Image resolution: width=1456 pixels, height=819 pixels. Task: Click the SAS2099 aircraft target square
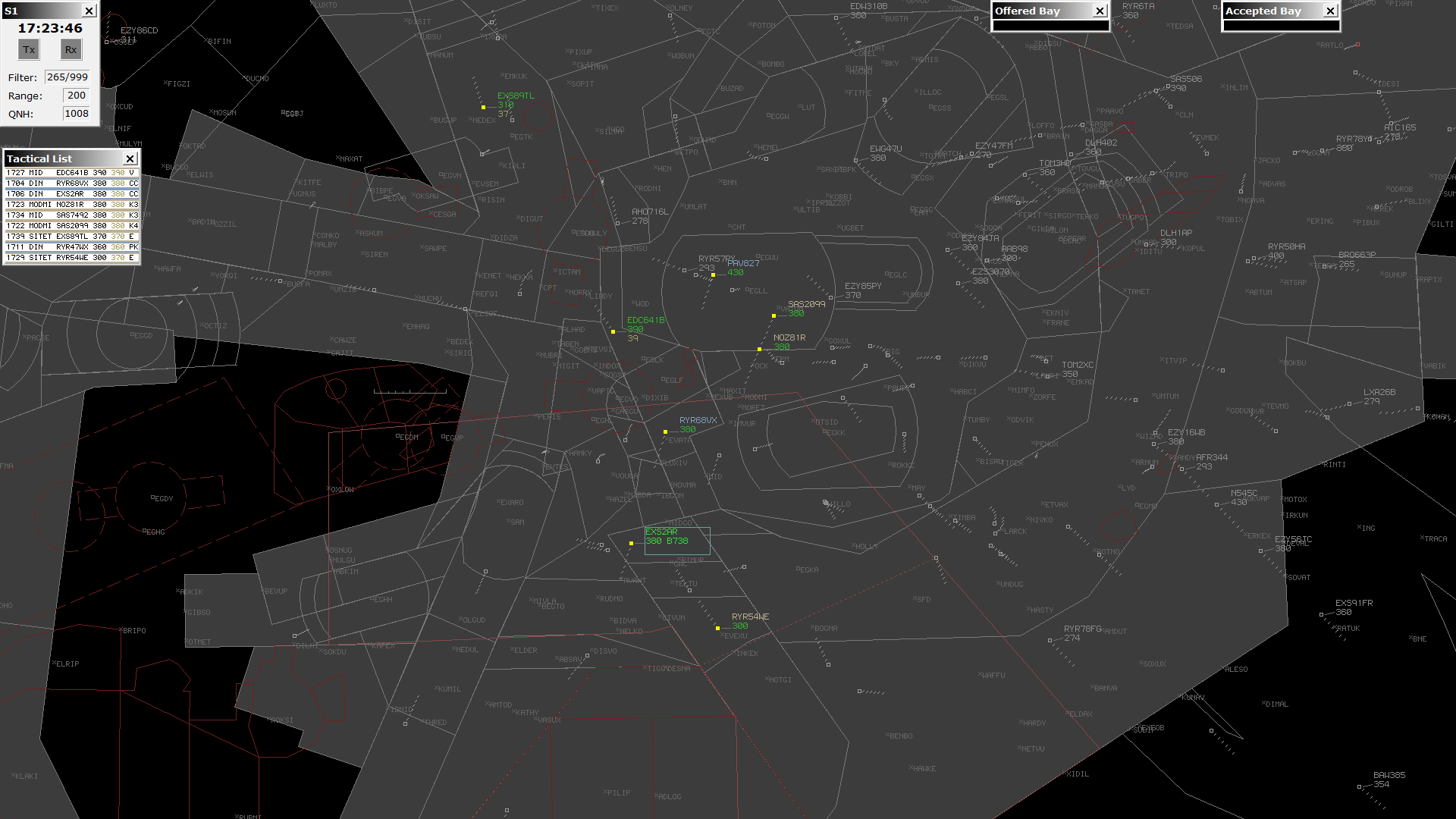(773, 316)
